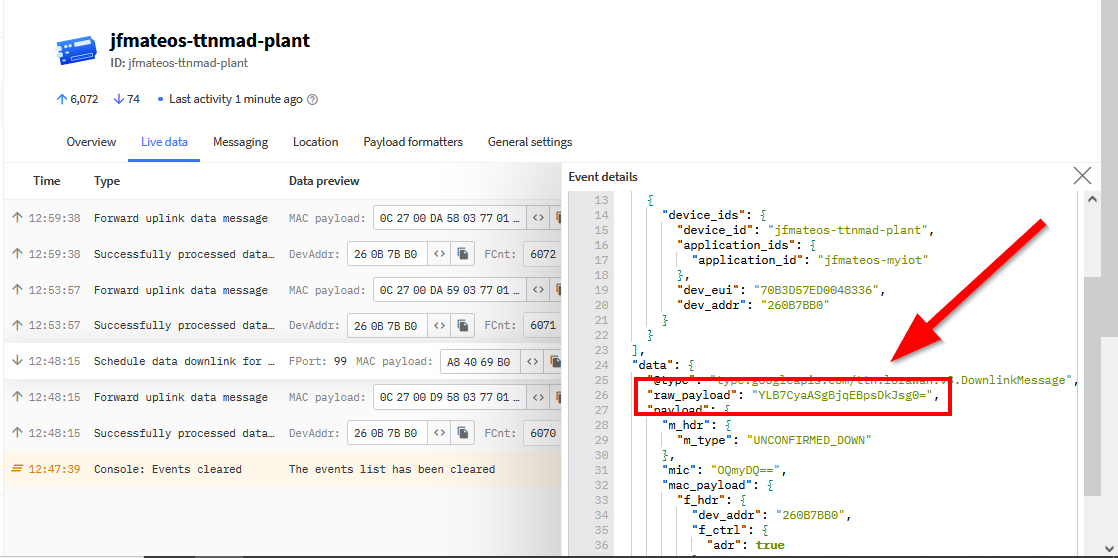This screenshot has width=1118, height=558.
Task: Click the device ID text jfmateos-ttnmad-plant under title
Action: click(x=188, y=63)
